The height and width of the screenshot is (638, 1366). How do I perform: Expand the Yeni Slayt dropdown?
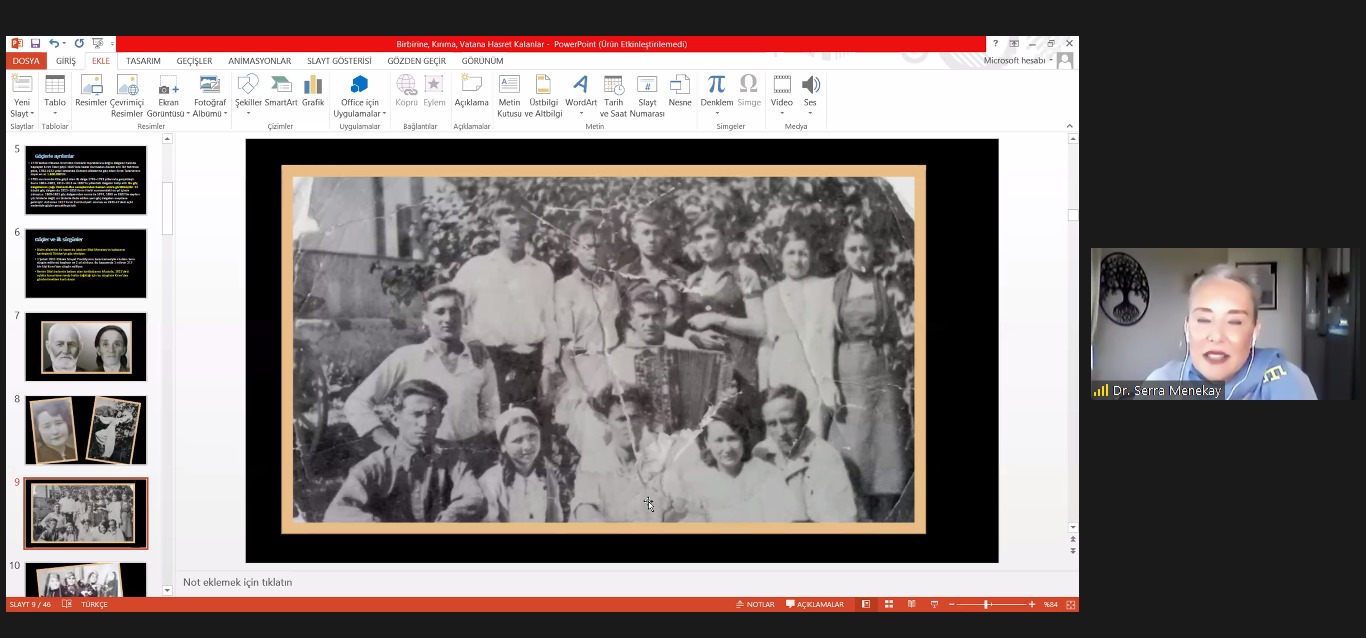point(21,113)
